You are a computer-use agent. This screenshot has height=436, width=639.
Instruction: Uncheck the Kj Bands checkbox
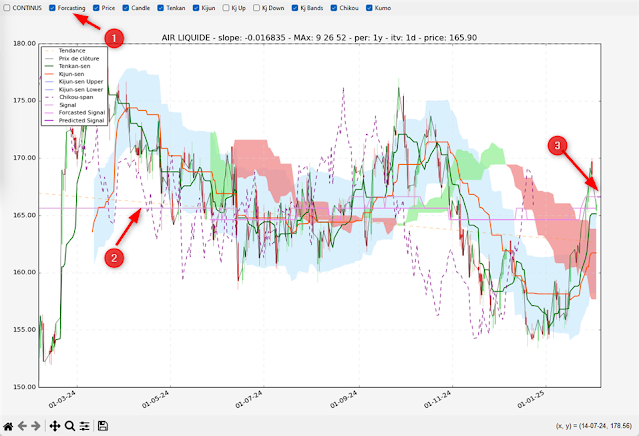(x=293, y=8)
